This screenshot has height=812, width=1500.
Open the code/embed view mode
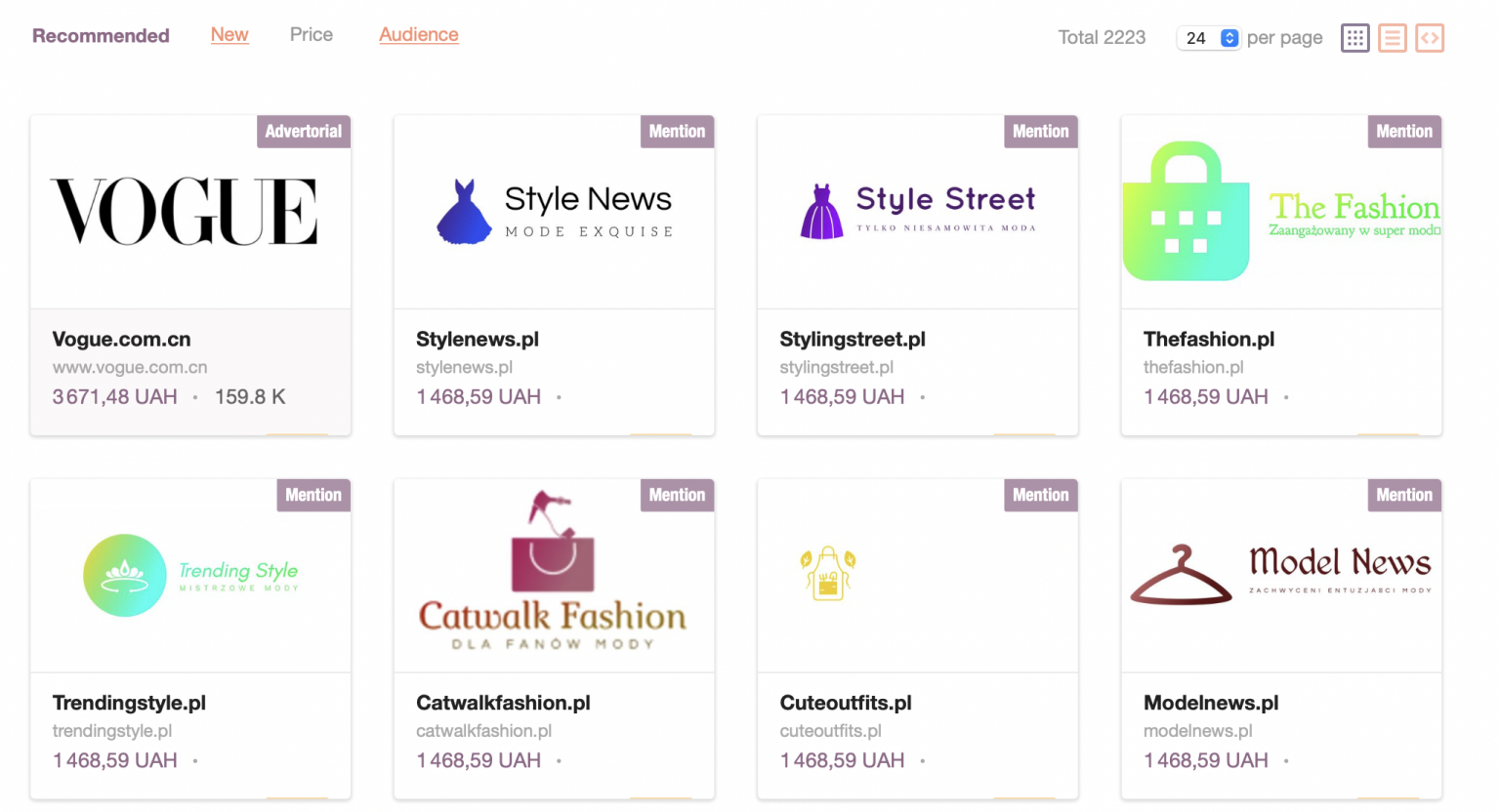coord(1430,38)
